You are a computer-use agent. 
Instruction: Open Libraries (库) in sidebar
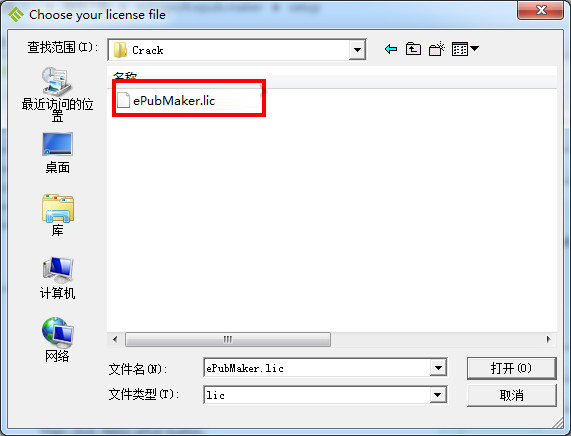tap(57, 215)
